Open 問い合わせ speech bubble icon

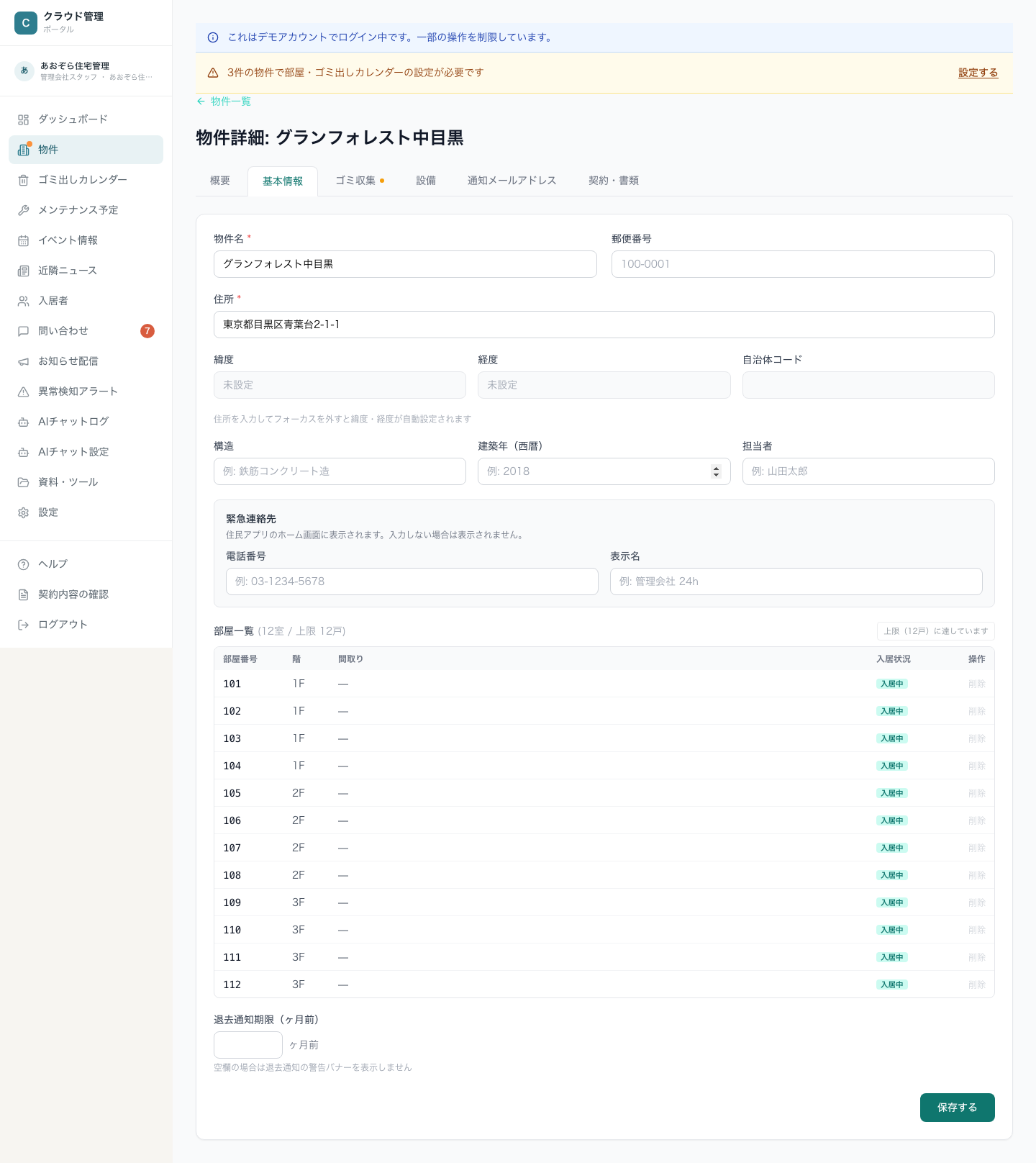click(x=24, y=331)
